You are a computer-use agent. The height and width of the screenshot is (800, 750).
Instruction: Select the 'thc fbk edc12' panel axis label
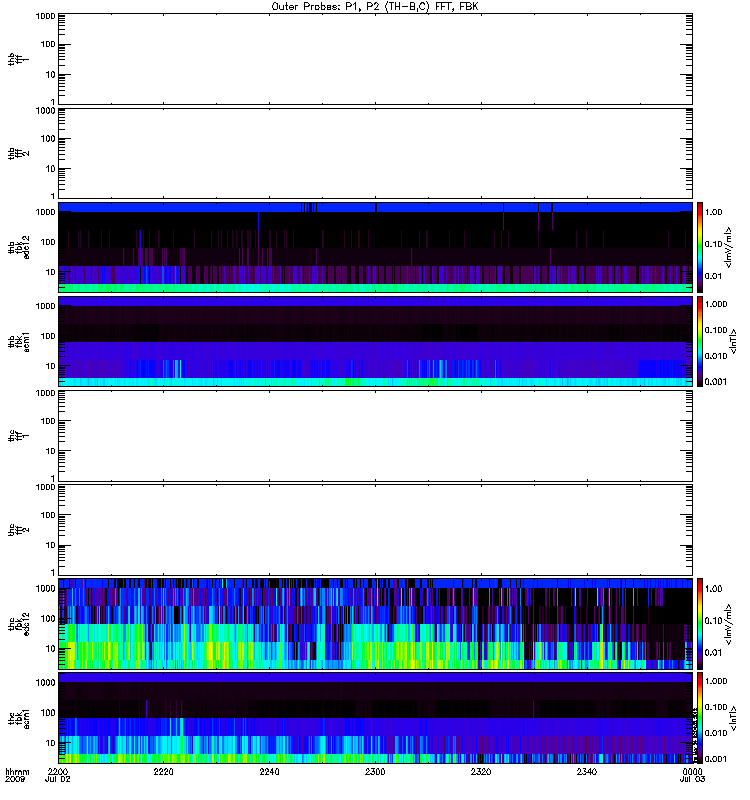click(x=18, y=623)
